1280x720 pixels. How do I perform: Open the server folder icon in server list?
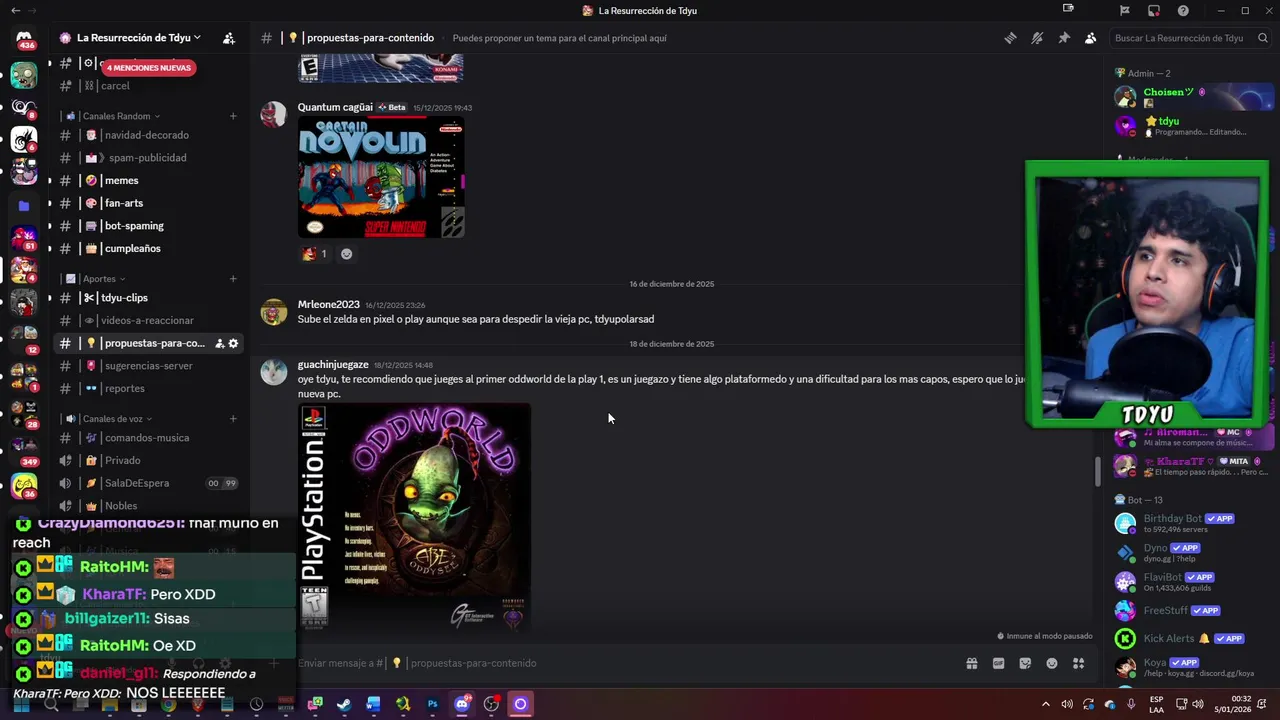(24, 205)
